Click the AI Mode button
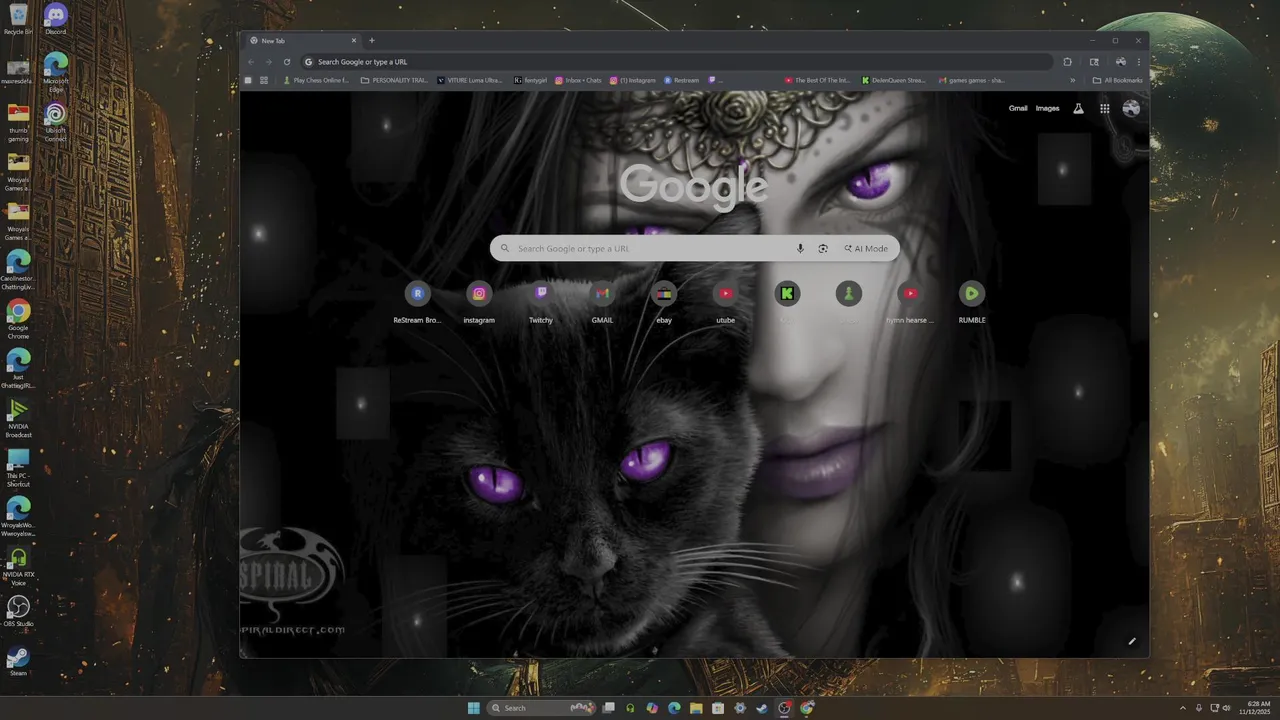The image size is (1280, 720). pyautogui.click(x=866, y=248)
